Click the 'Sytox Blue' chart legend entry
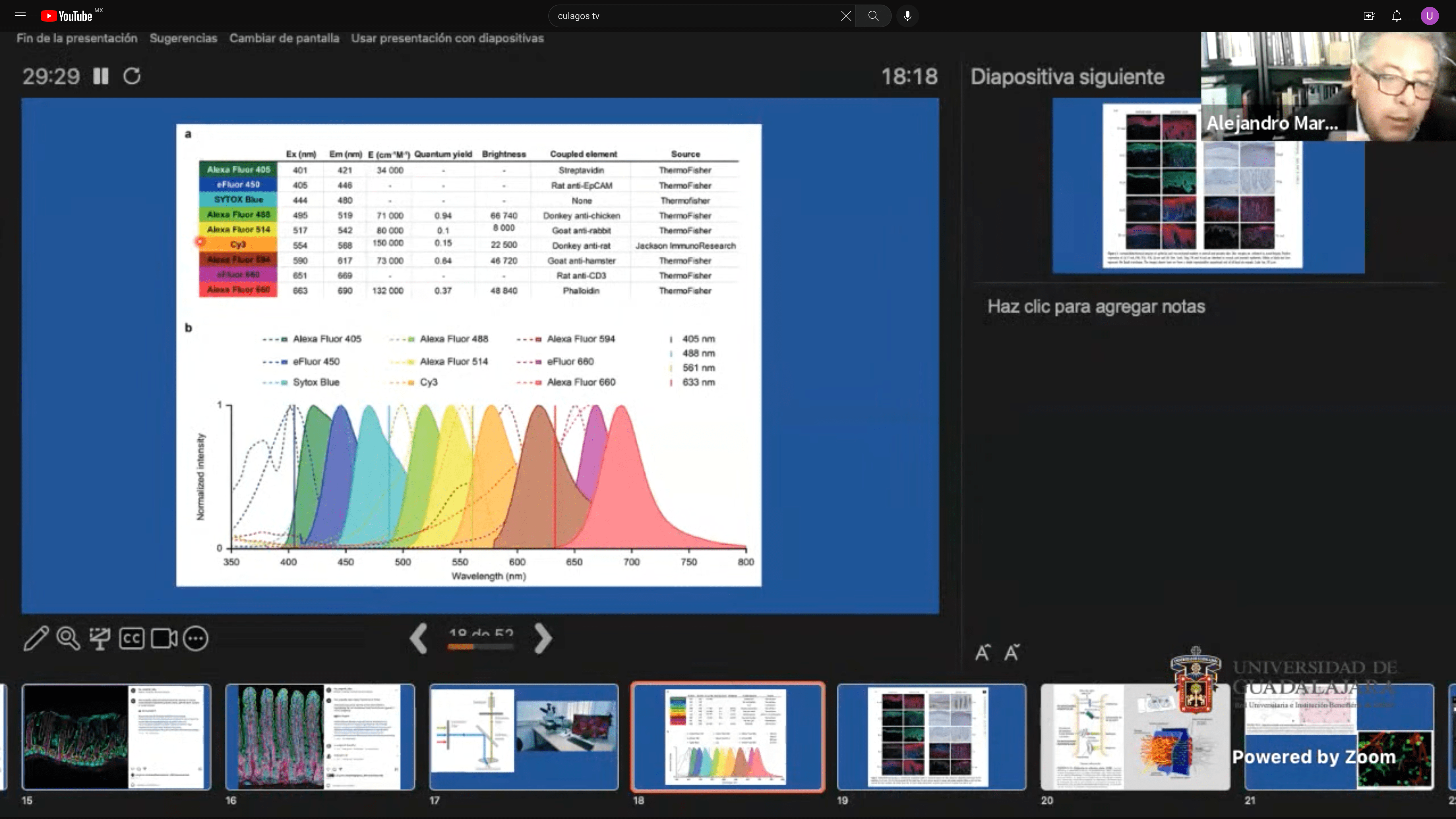 301,382
